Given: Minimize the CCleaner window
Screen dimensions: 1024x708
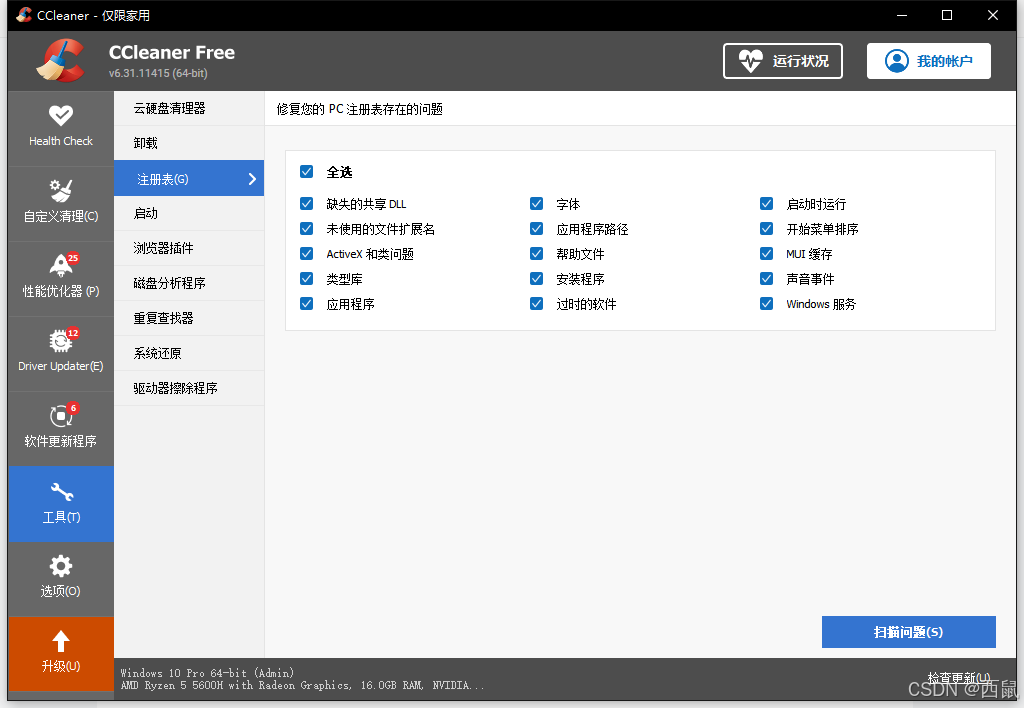Looking at the screenshot, I should [902, 15].
